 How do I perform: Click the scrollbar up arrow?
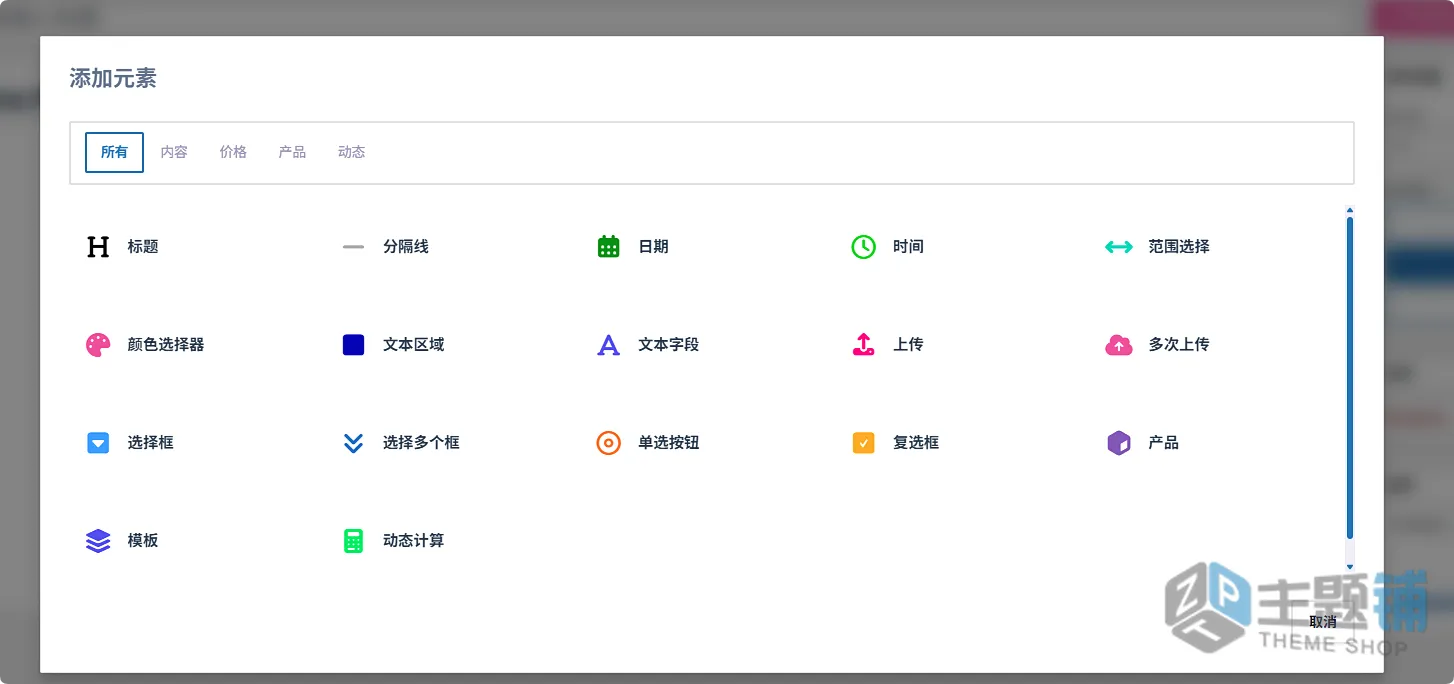tap(1350, 210)
